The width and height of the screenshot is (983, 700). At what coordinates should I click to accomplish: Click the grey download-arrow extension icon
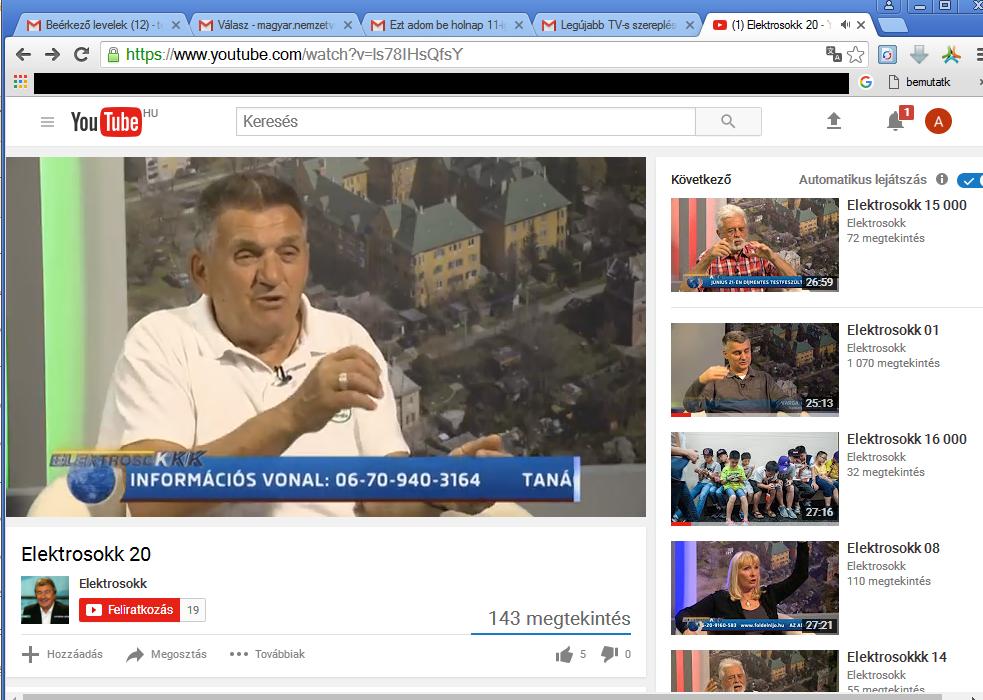point(918,55)
